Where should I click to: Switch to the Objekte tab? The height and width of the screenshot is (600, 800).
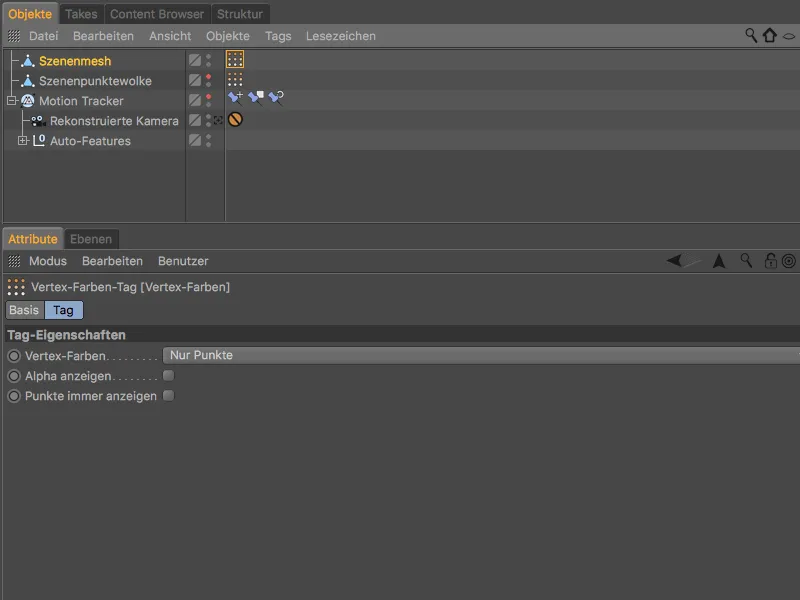(30, 14)
